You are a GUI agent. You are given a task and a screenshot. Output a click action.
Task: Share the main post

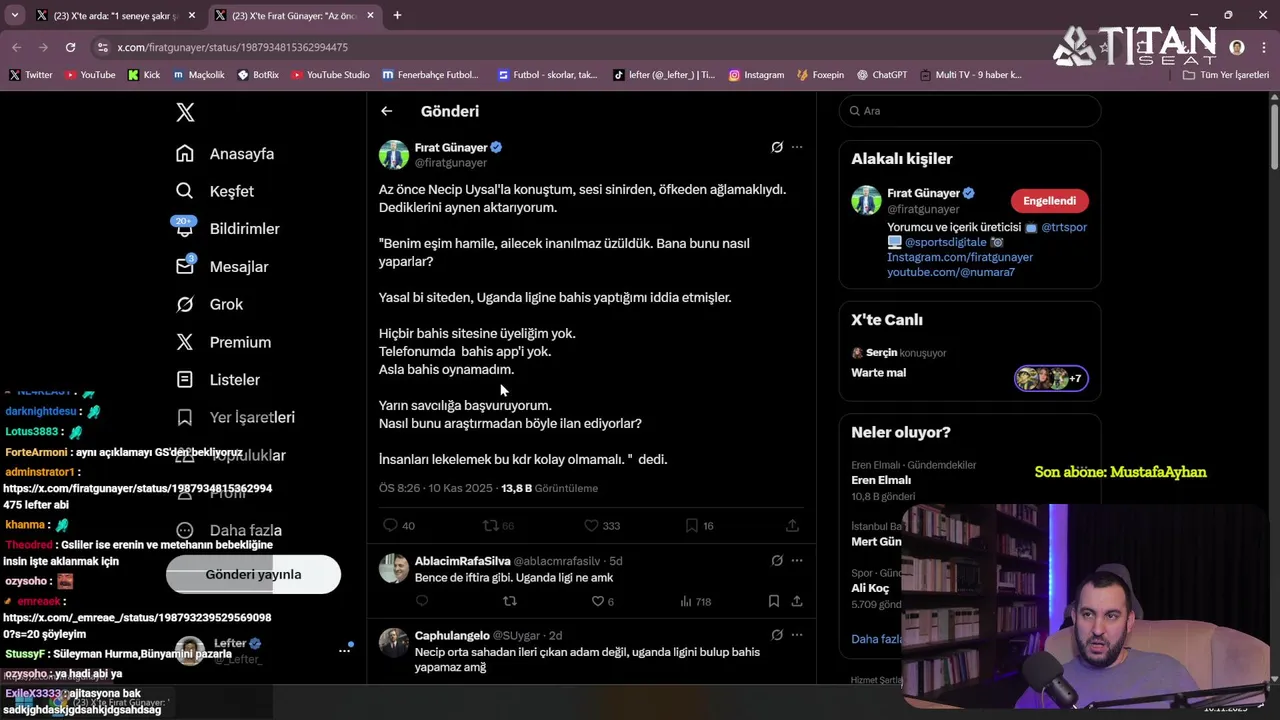click(x=792, y=525)
